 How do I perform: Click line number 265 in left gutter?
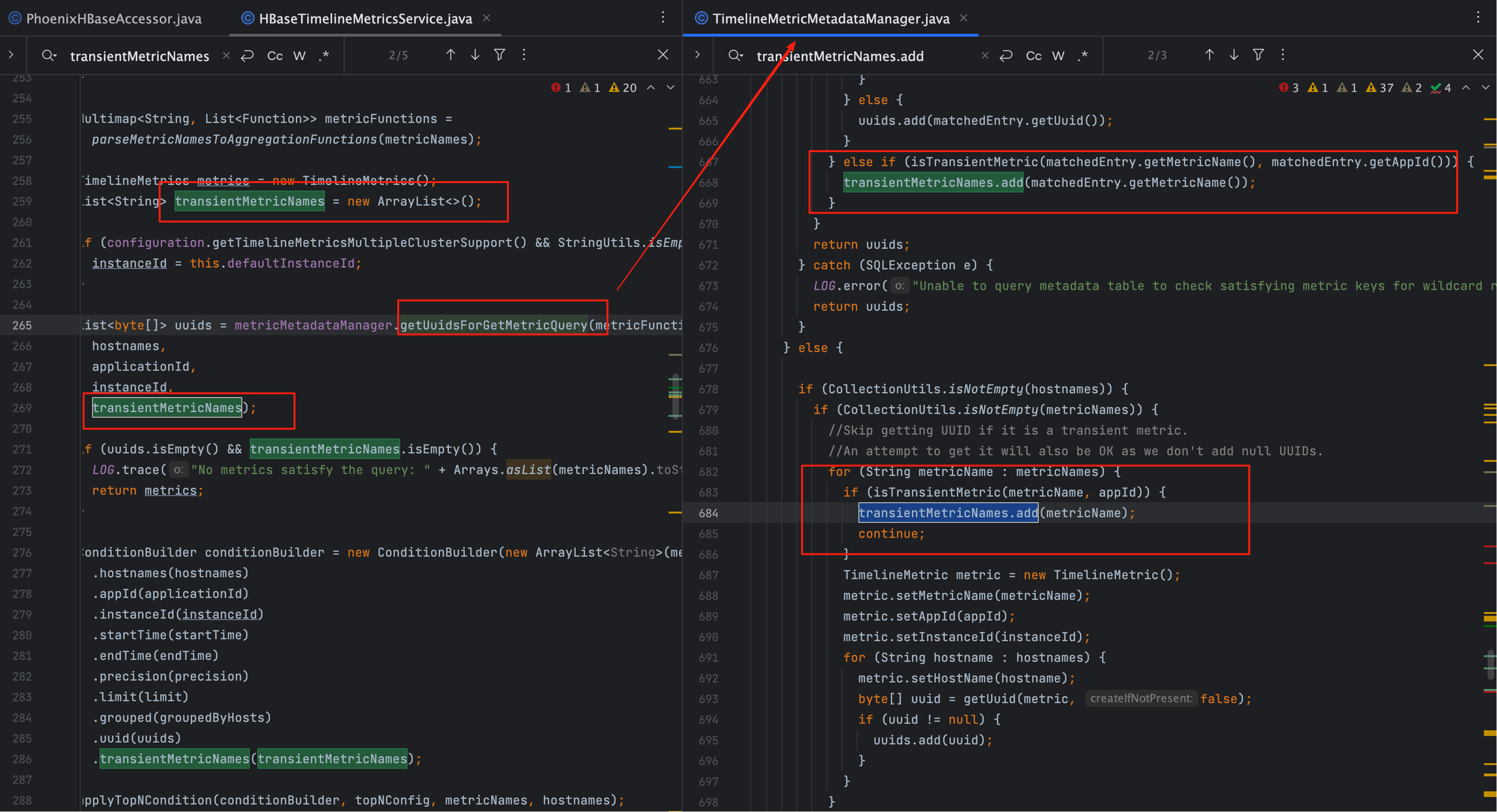coord(22,325)
